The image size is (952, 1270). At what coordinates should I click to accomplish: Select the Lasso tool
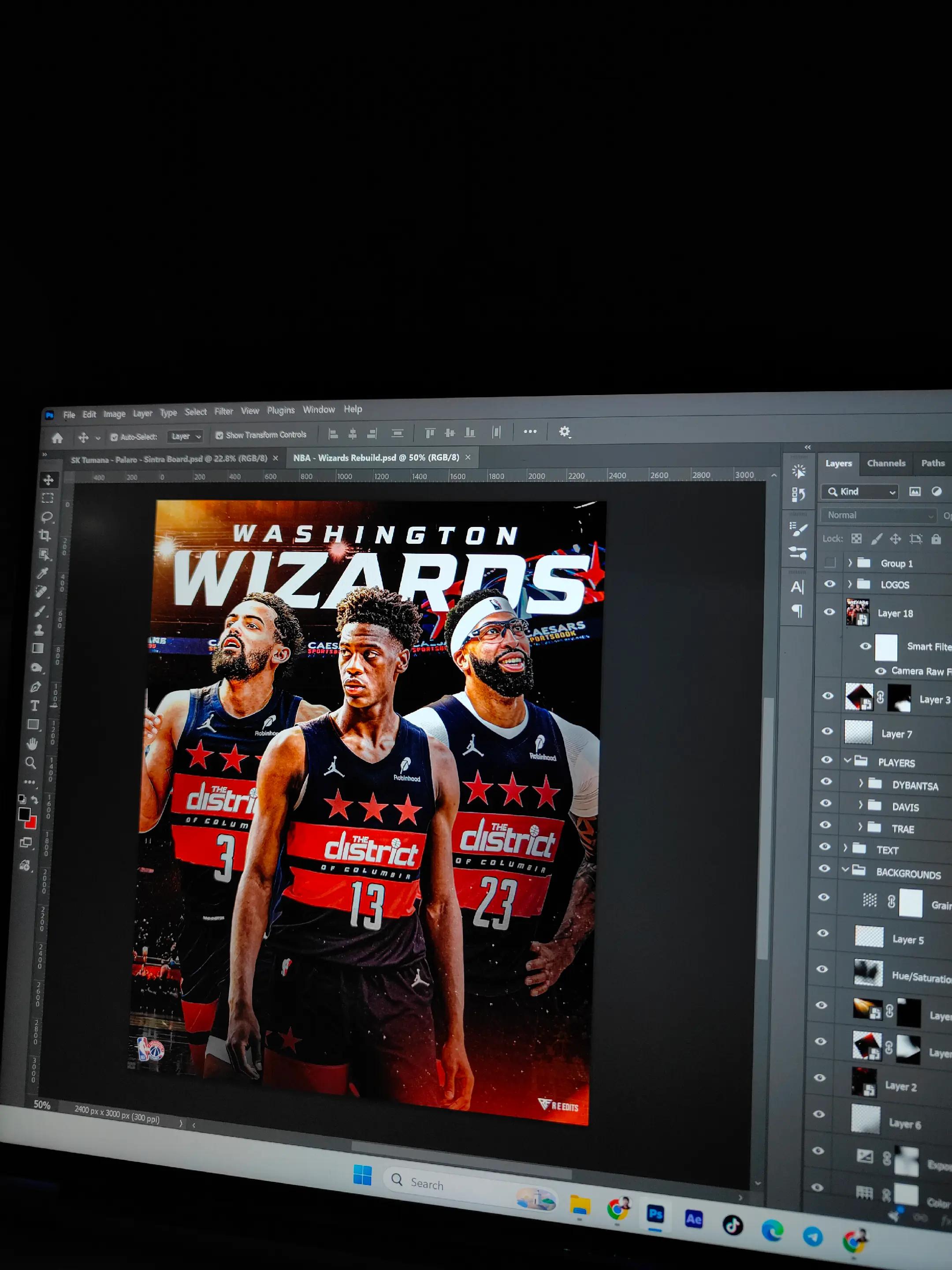tap(46, 517)
